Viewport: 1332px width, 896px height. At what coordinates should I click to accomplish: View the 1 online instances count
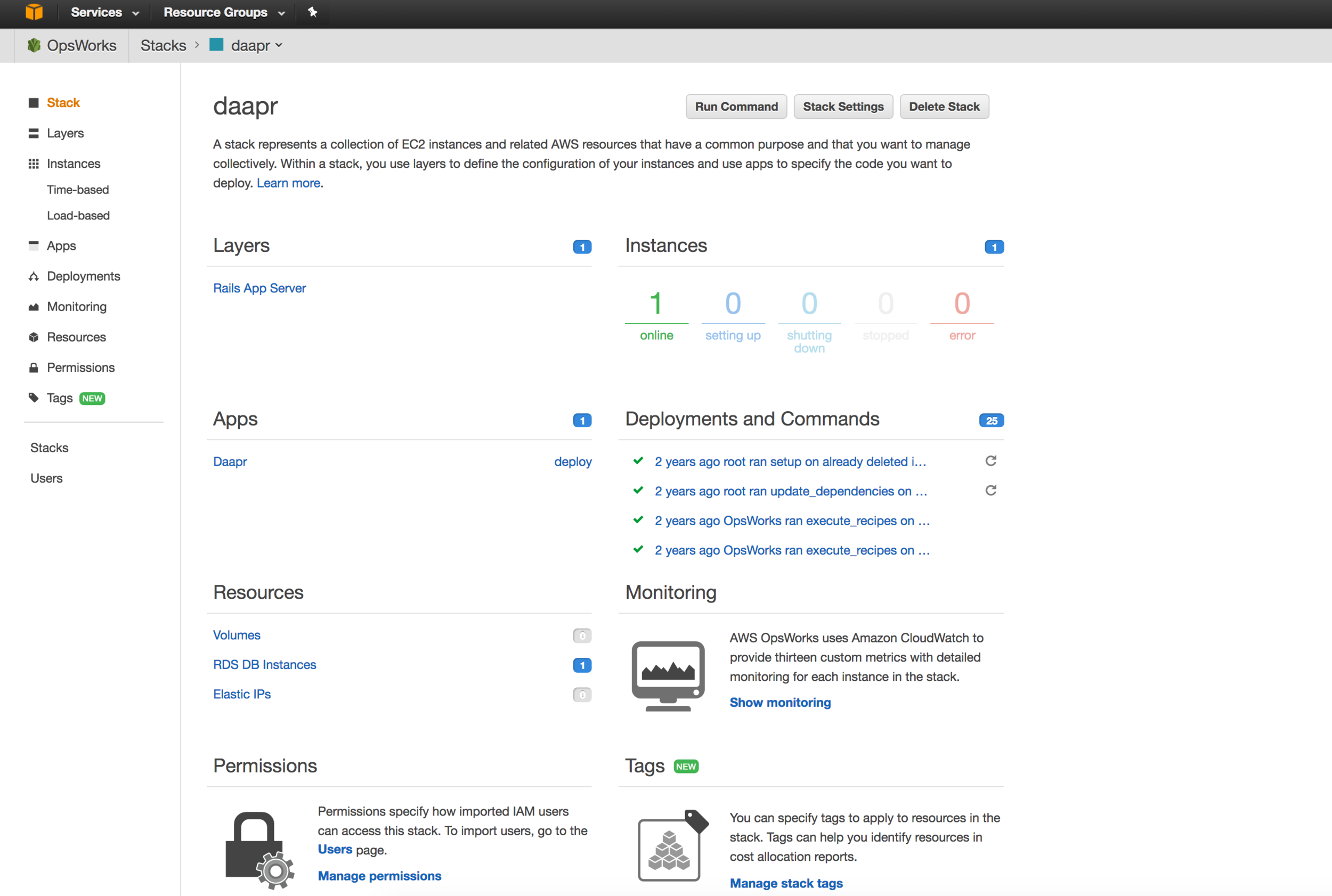pyautogui.click(x=656, y=315)
